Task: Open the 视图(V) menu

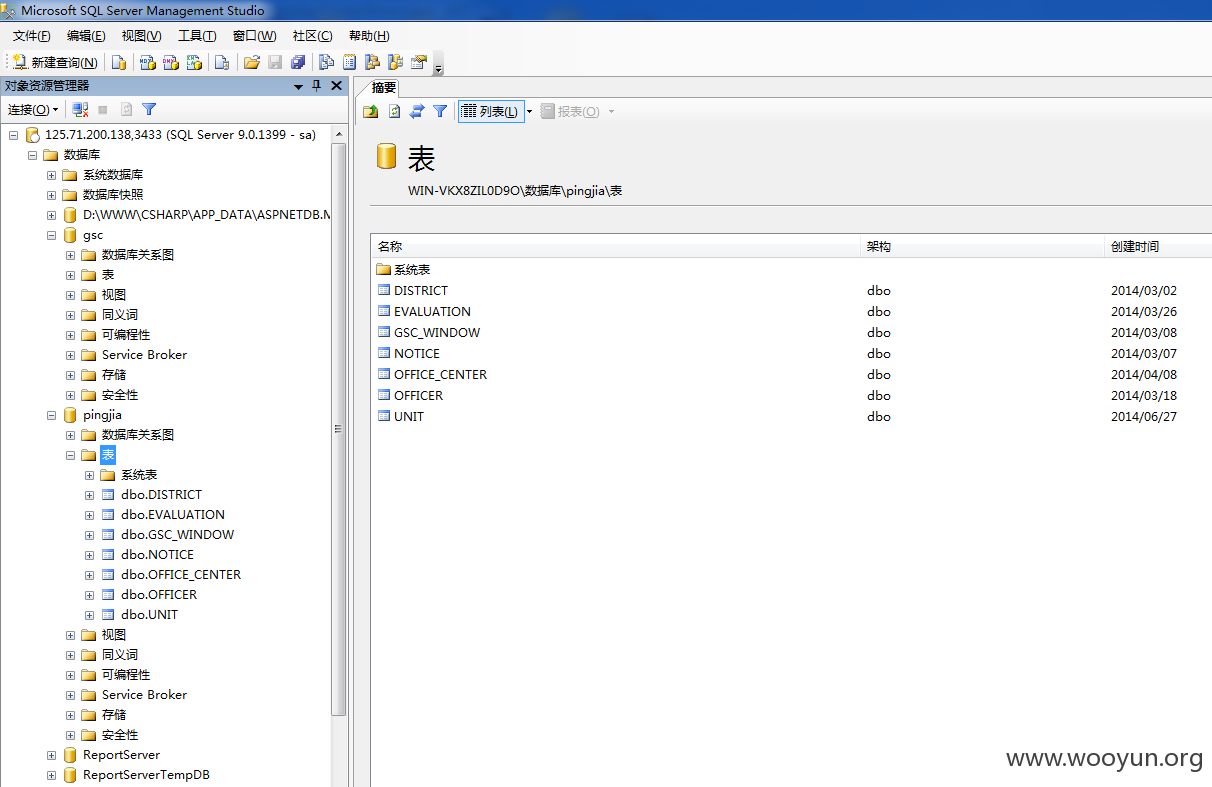Action: pyautogui.click(x=142, y=36)
